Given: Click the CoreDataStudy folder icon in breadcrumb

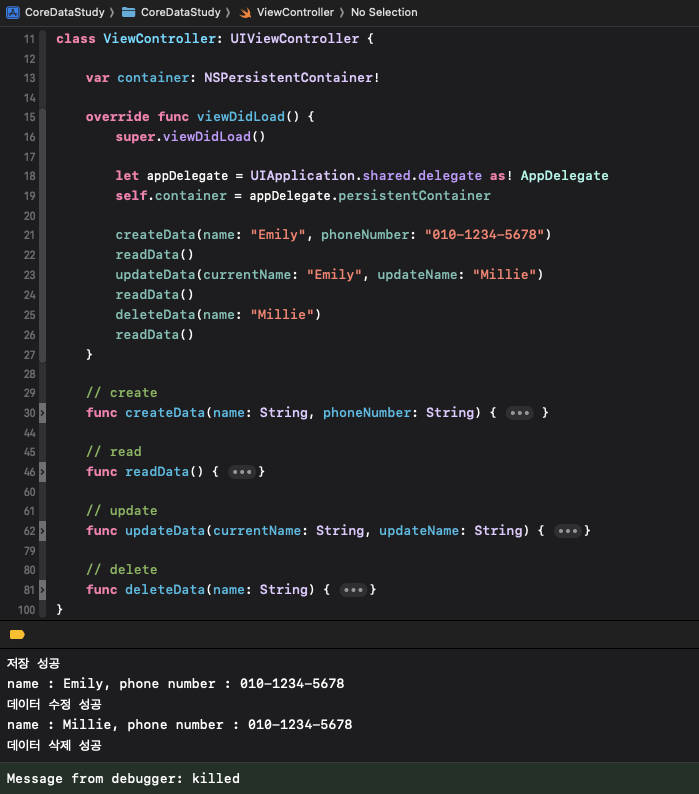Looking at the screenshot, I should pos(129,12).
